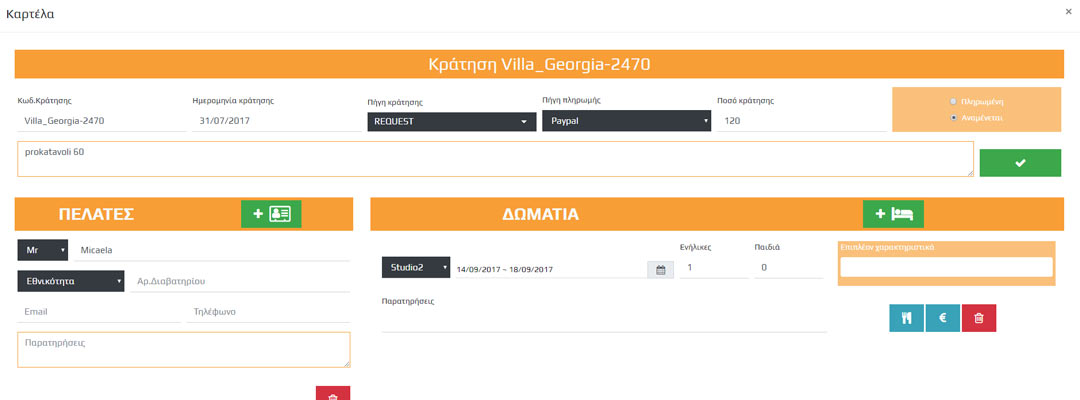Expand the Paypal payment source dropdown

click(626, 121)
